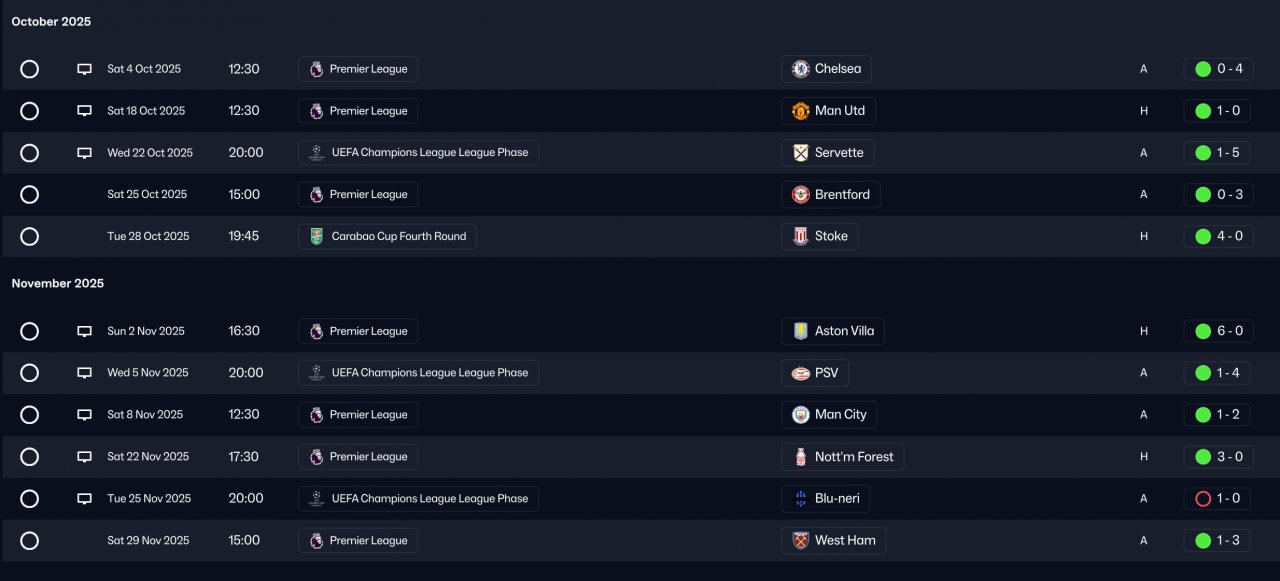The height and width of the screenshot is (581, 1280).
Task: Click the Aston Villa club badge
Action: pyautogui.click(x=800, y=331)
